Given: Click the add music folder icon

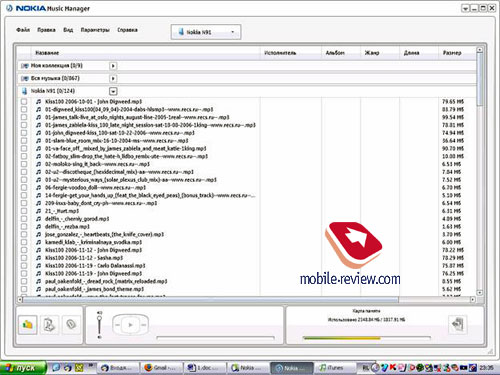Looking at the screenshot, I should click(x=27, y=324).
